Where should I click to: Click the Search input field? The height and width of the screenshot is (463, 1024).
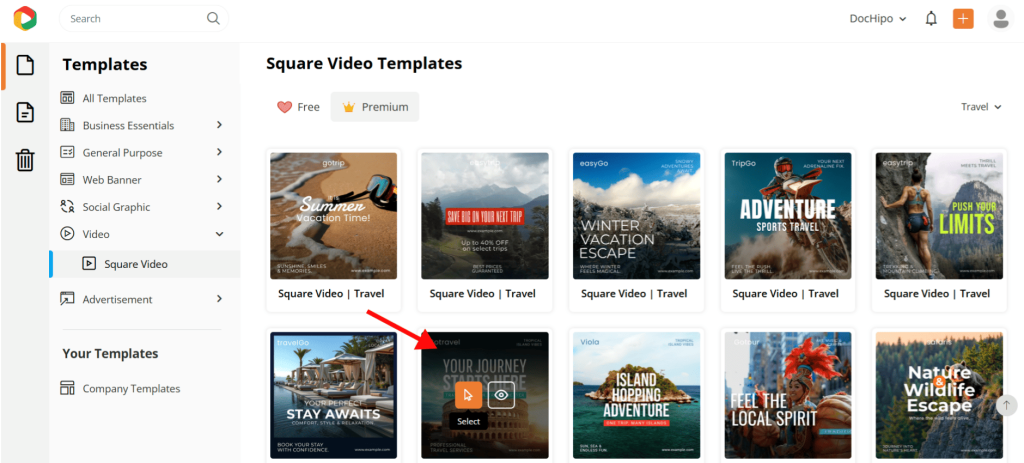(144, 19)
